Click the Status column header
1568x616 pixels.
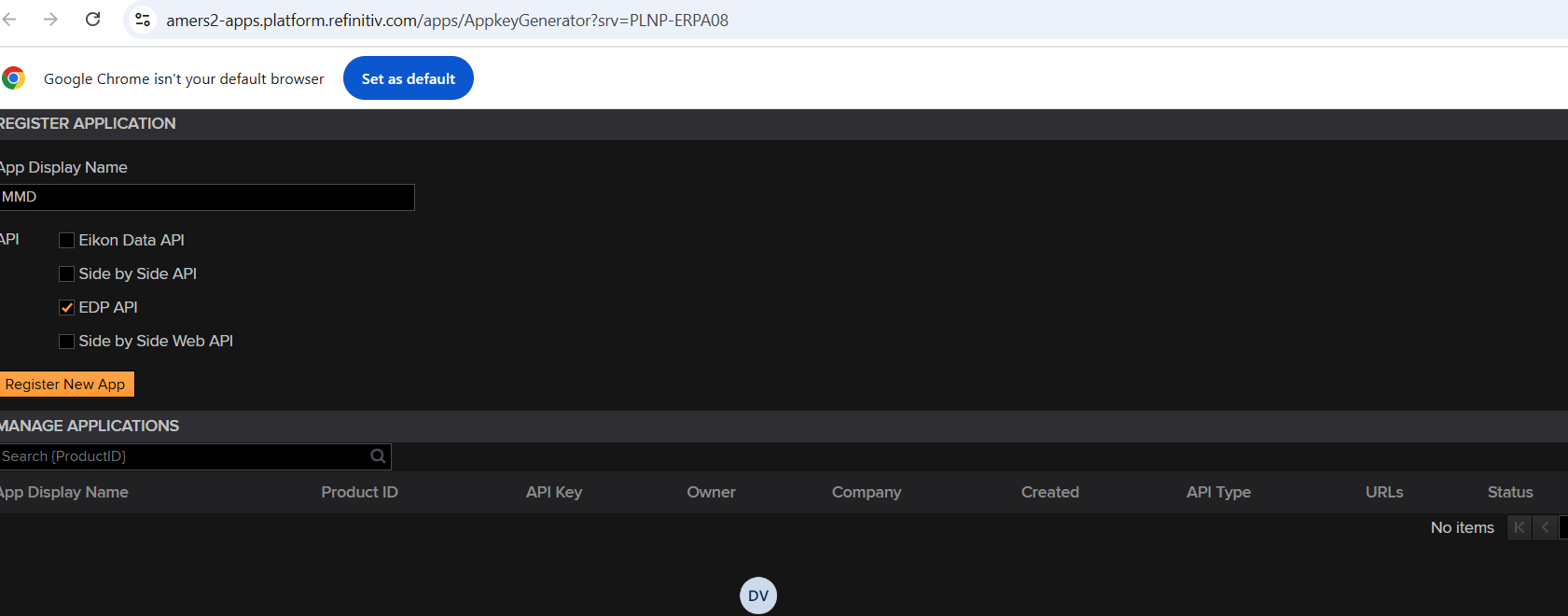[x=1510, y=492]
